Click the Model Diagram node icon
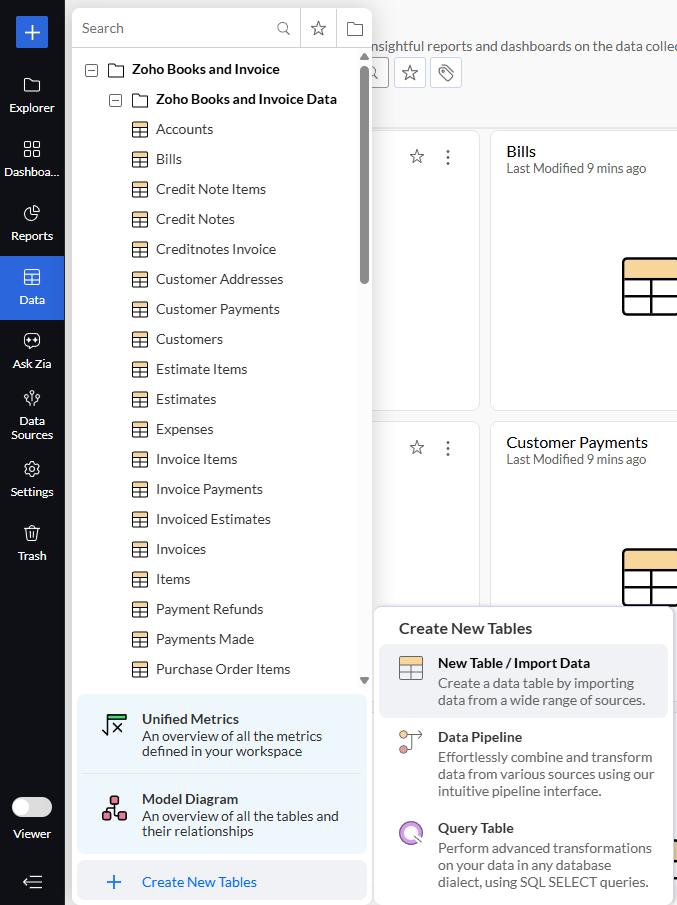 [x=114, y=808]
